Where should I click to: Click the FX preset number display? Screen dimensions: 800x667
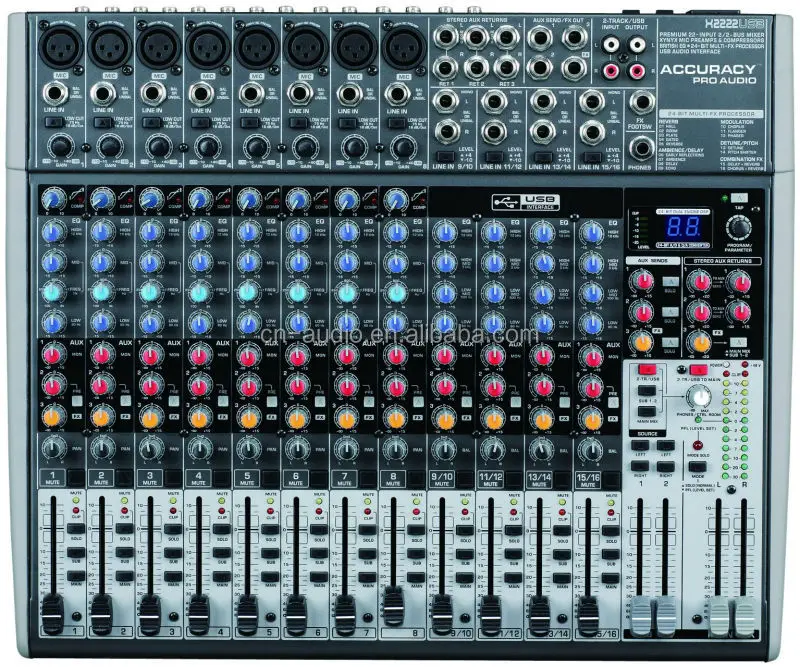(684, 226)
